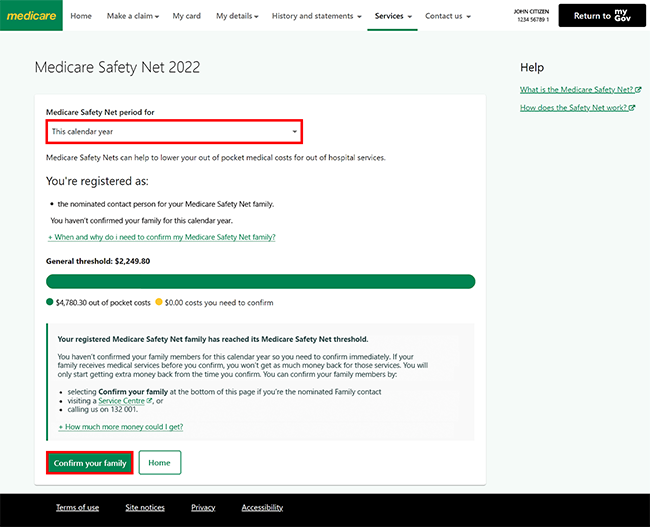The height and width of the screenshot is (527, 650).
Task: Select the Help sidebar heading
Action: click(532, 67)
